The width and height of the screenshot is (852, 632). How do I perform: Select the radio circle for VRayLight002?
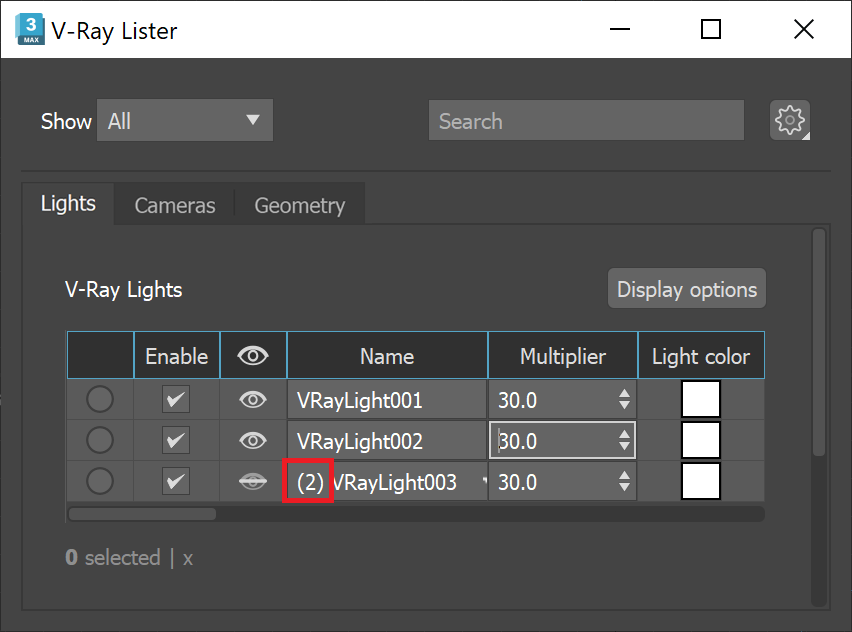click(100, 440)
